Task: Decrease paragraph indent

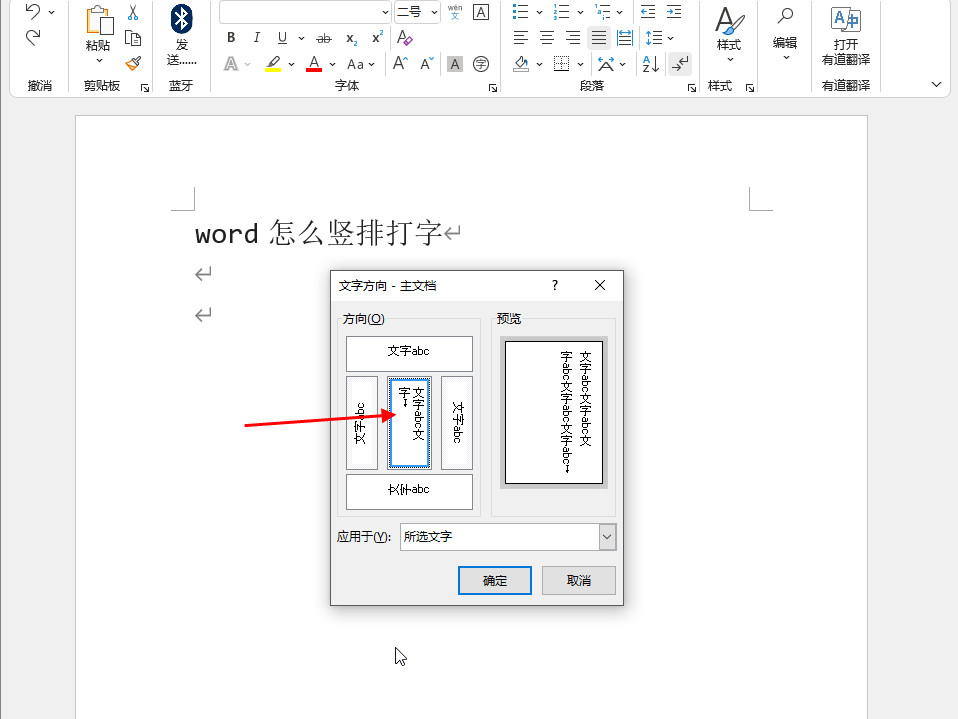Action: pyautogui.click(x=648, y=12)
